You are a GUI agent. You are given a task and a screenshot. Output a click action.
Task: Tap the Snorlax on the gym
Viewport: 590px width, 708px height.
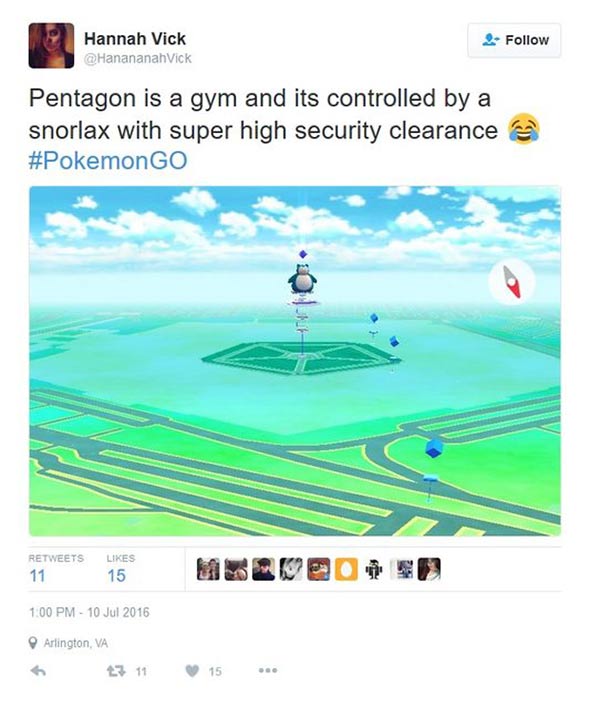coord(302,279)
